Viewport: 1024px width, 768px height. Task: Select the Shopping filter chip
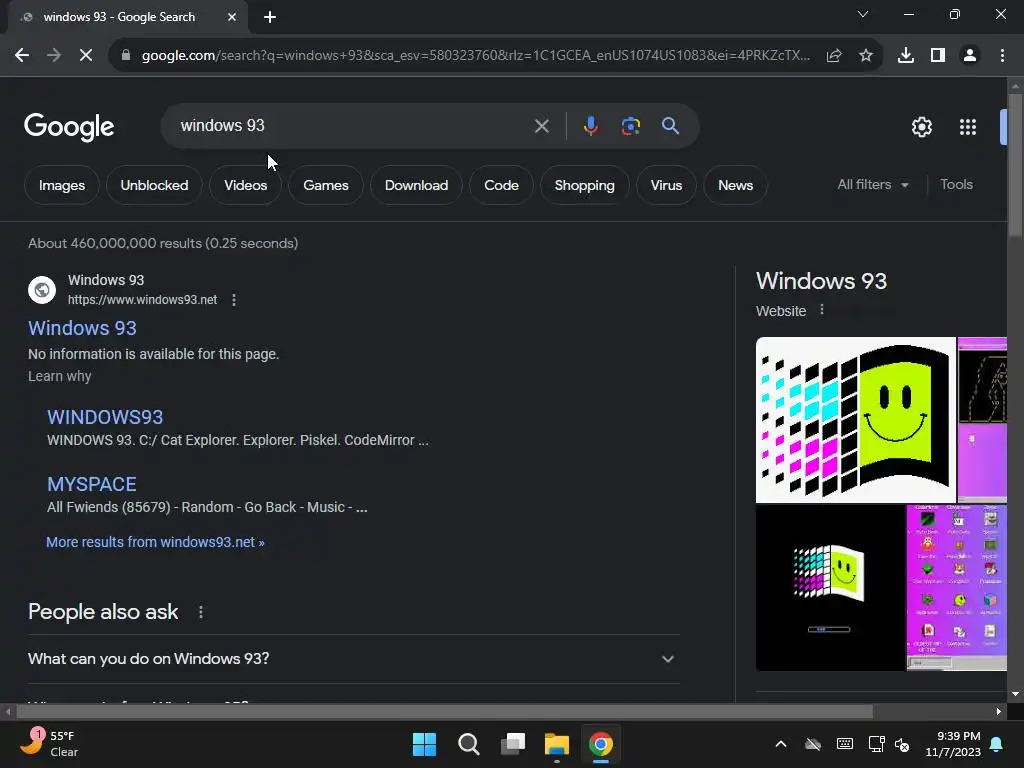(x=584, y=185)
